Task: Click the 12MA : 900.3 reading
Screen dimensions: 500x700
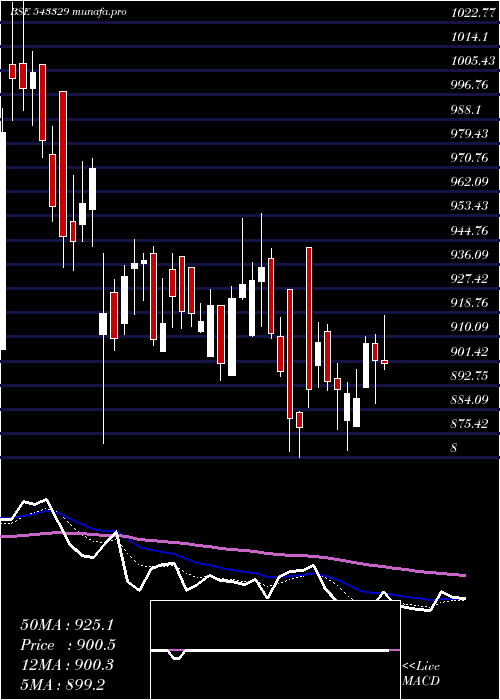Action: 67,665
